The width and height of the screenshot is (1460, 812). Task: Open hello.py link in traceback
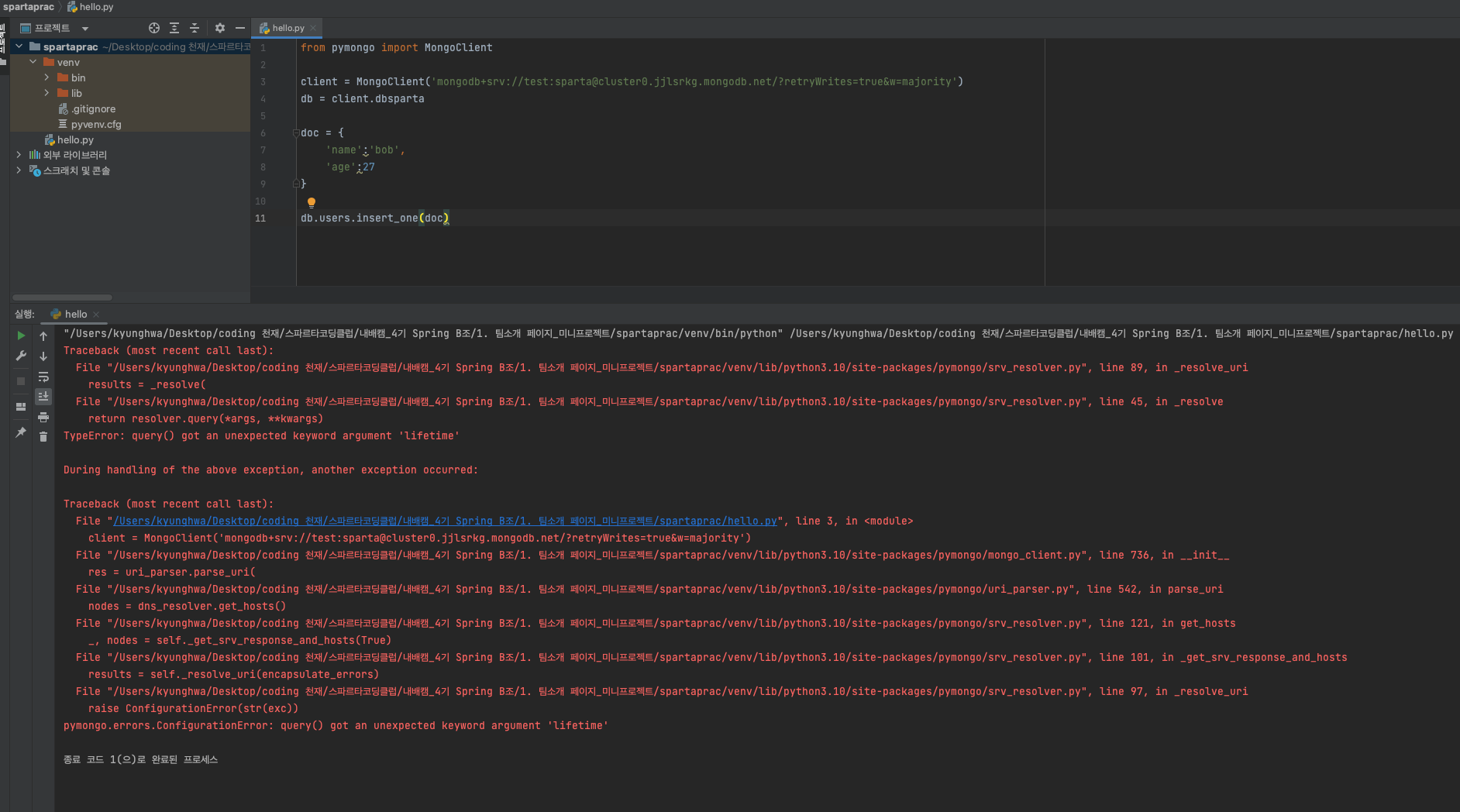(x=446, y=521)
